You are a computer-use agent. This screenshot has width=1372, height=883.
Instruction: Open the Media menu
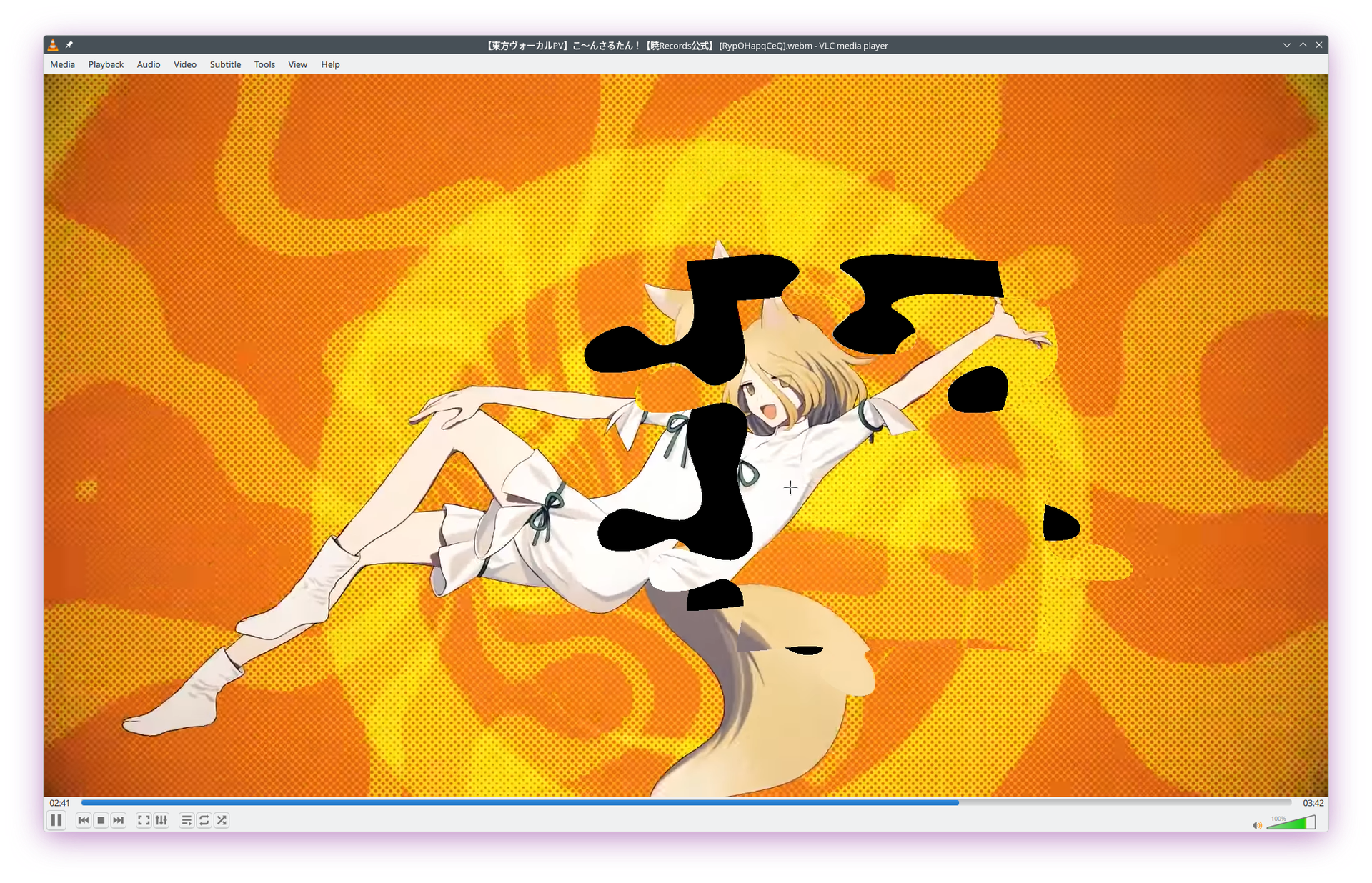pyautogui.click(x=62, y=64)
